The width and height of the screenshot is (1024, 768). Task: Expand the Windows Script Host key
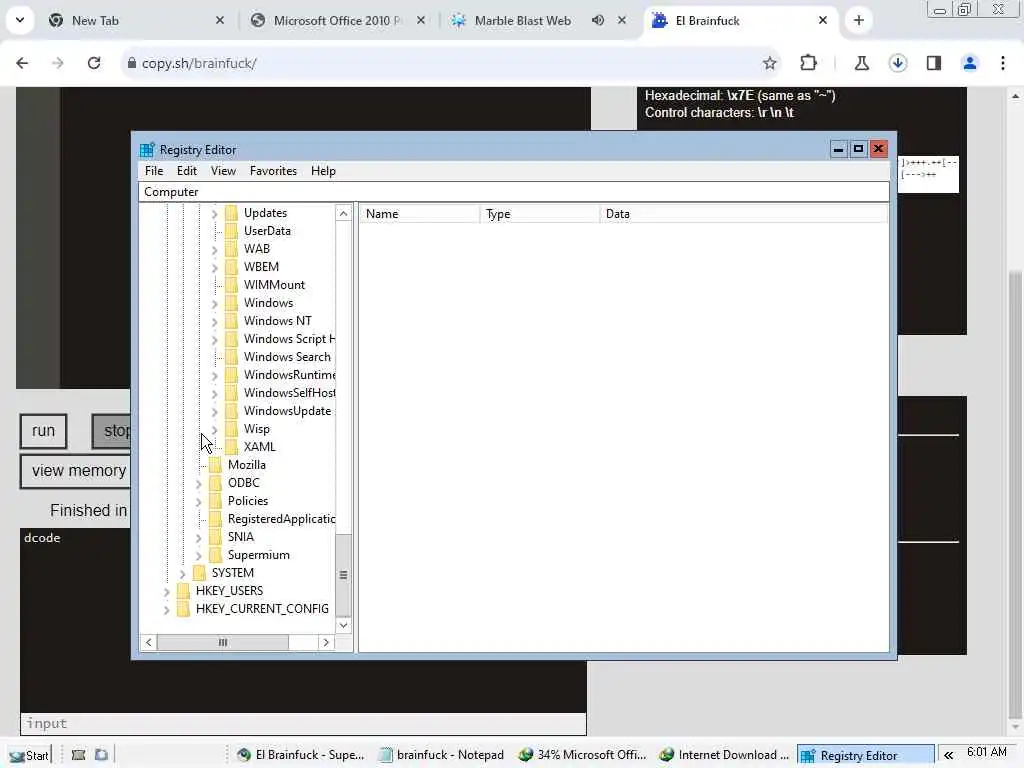pyautogui.click(x=214, y=340)
